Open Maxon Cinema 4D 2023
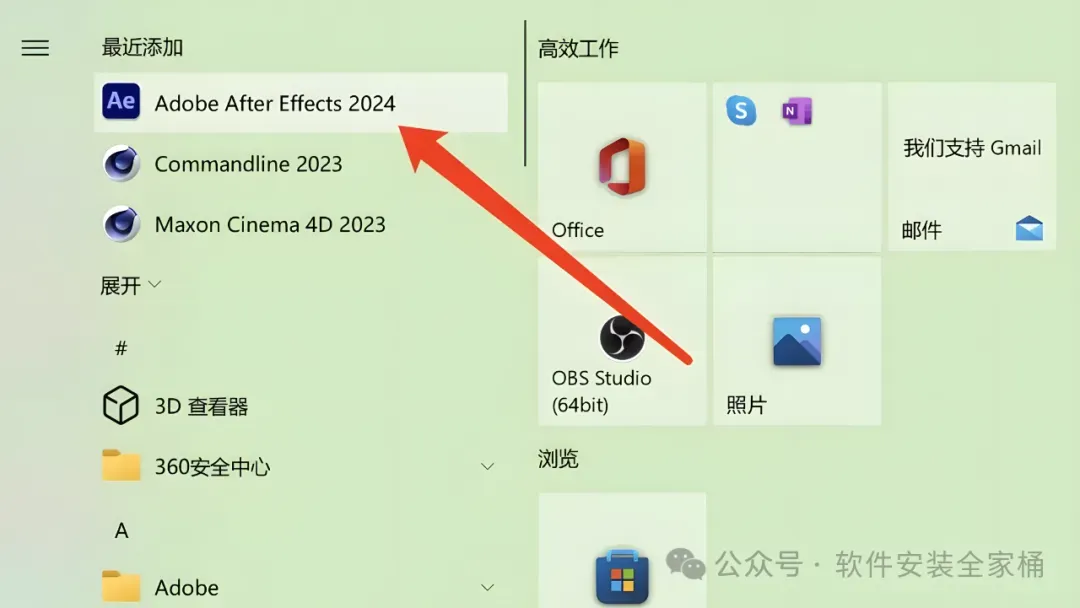 301,224
